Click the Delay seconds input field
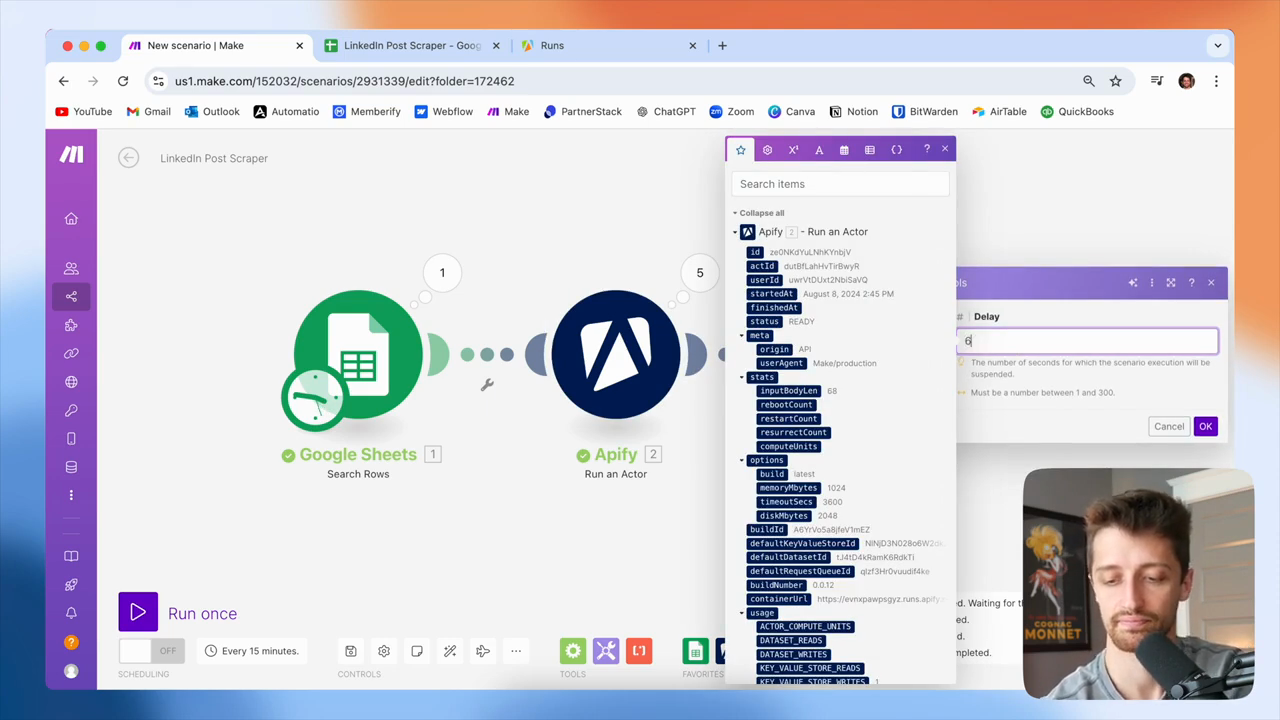The image size is (1280, 720). click(1087, 341)
